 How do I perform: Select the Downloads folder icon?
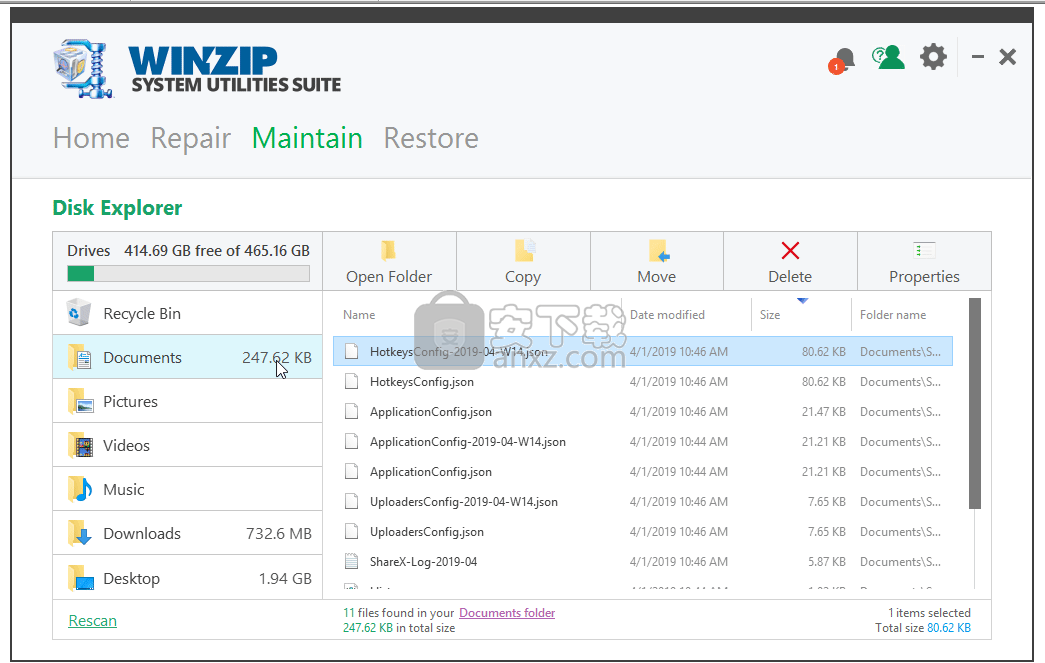tap(80, 533)
